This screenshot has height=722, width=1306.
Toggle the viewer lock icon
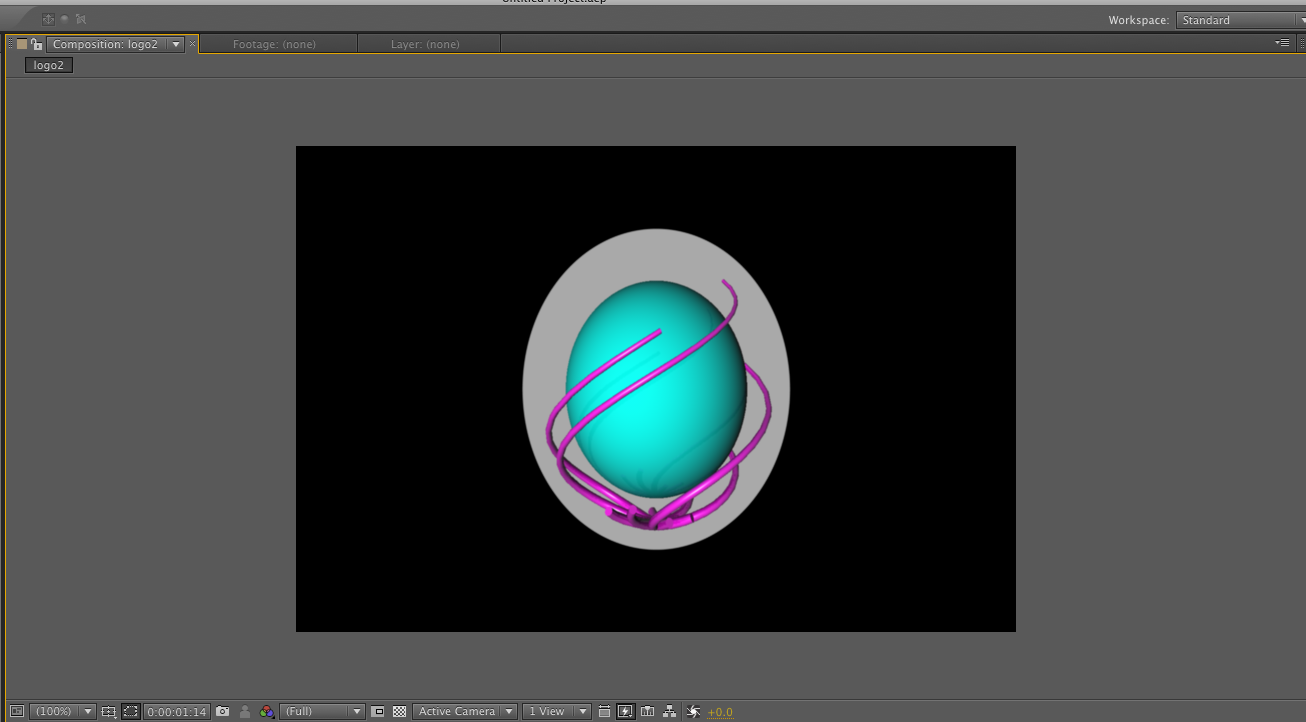click(36, 44)
